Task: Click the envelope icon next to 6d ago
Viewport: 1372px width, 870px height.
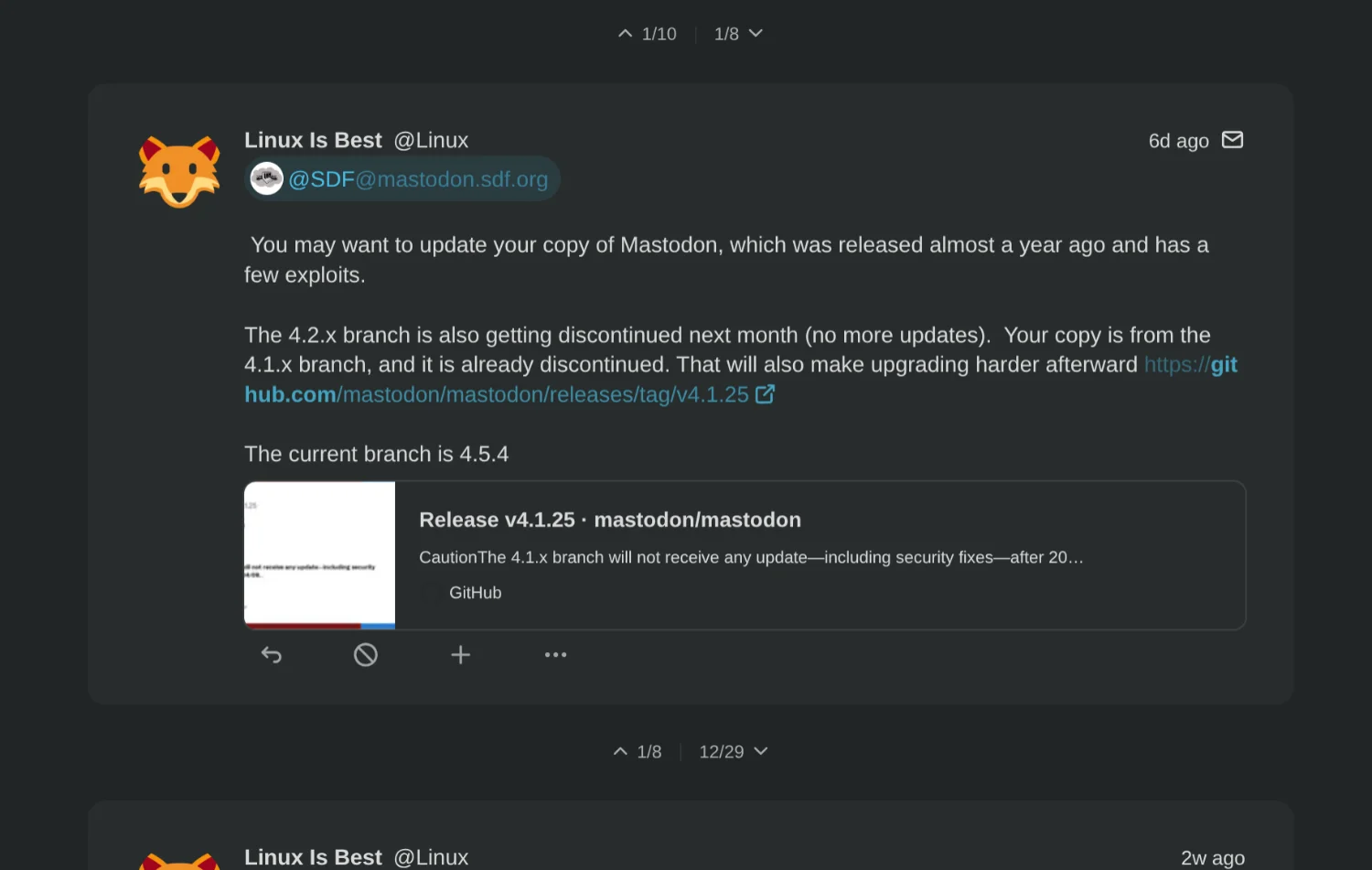Action: 1233,140
